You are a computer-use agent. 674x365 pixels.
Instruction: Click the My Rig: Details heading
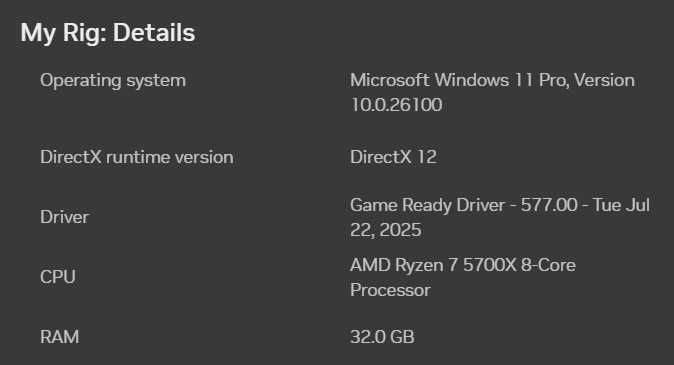(108, 33)
